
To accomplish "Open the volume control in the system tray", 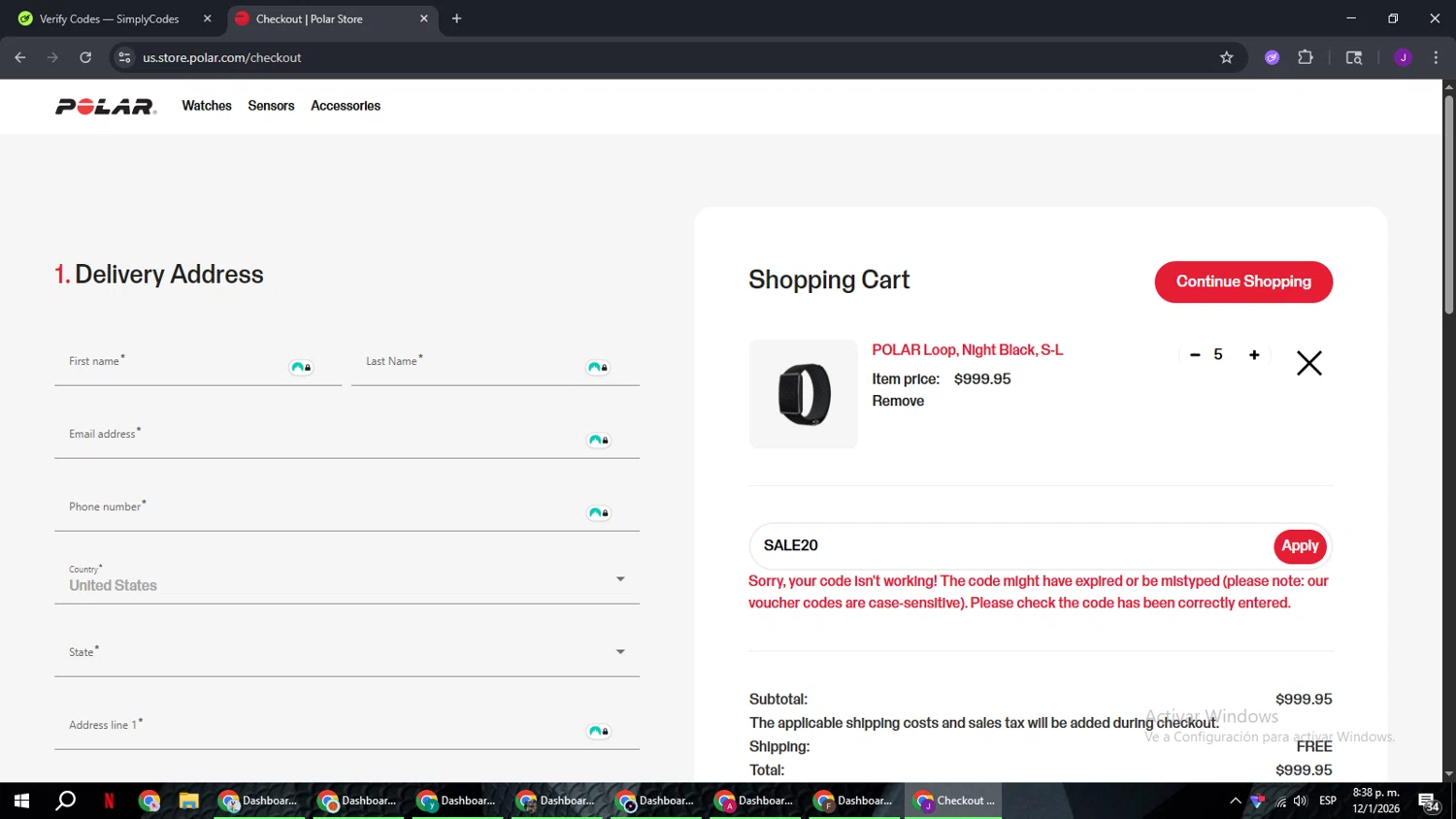I will 1301,801.
